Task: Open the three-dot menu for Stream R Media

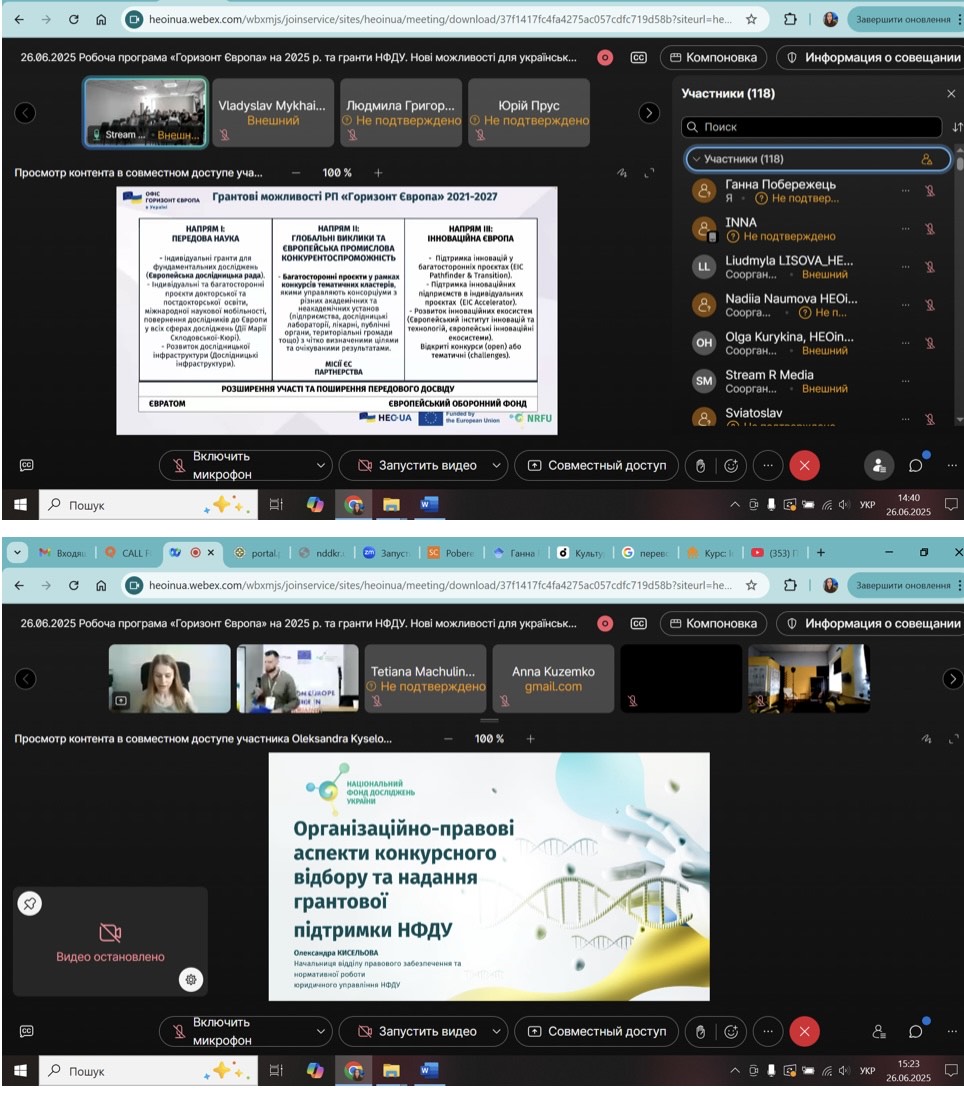Action: pyautogui.click(x=906, y=381)
